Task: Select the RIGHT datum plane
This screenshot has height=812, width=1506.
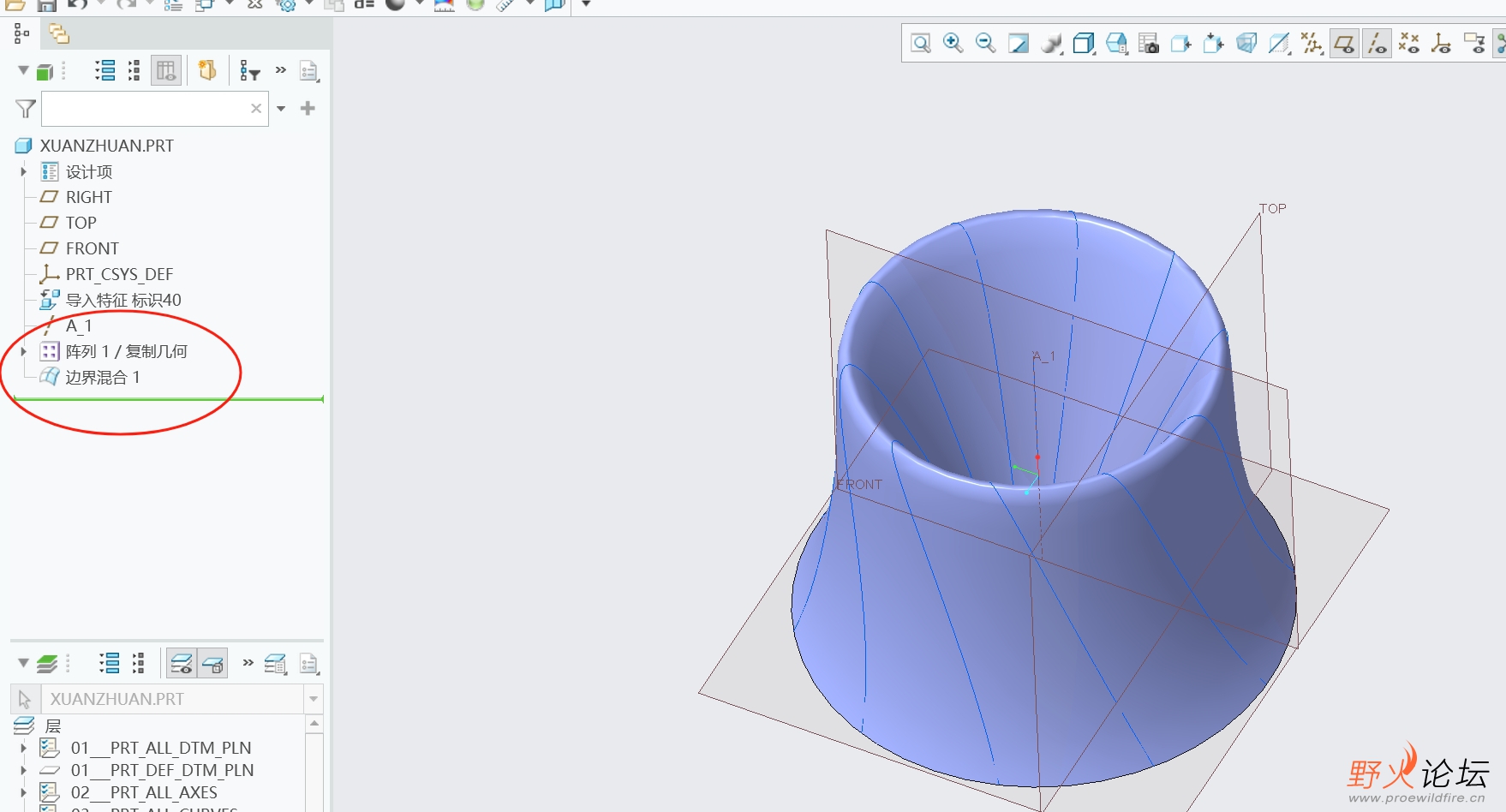Action: point(88,197)
